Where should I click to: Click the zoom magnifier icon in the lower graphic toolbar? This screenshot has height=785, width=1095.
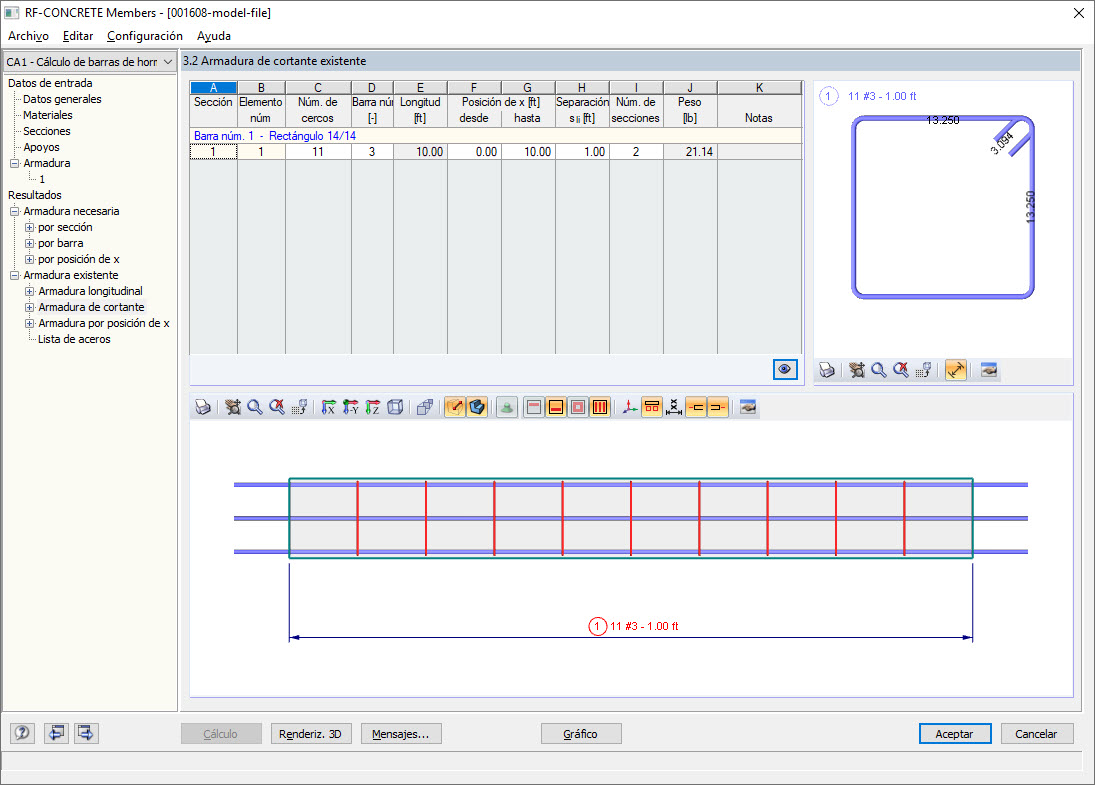coord(255,407)
